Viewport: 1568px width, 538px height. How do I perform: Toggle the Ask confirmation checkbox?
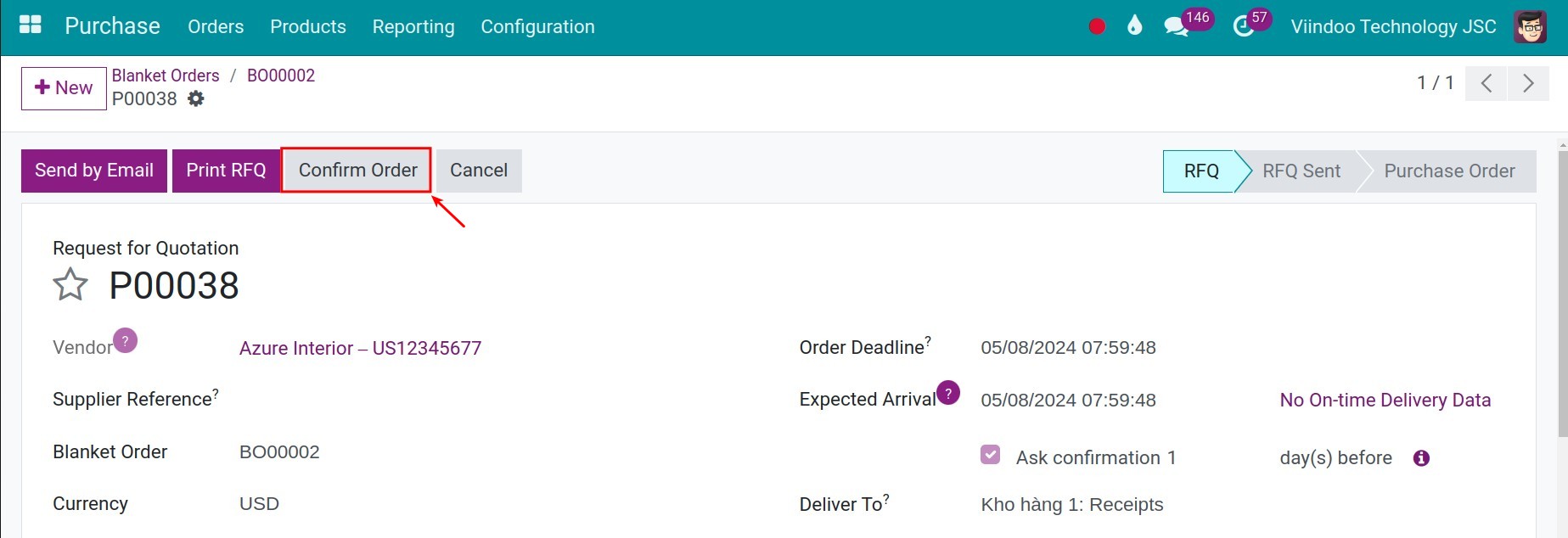(990, 455)
